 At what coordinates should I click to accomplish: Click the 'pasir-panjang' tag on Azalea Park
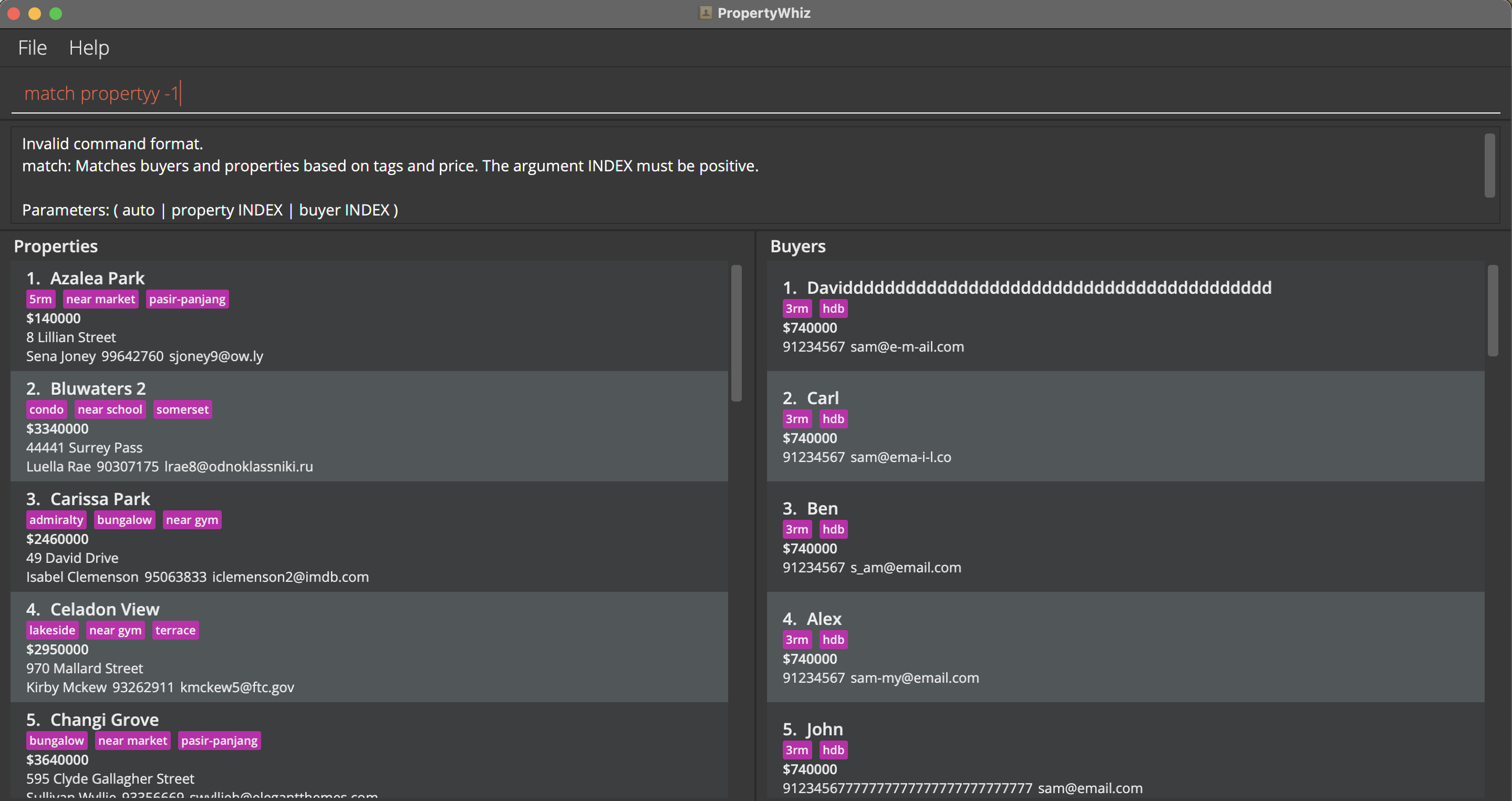[187, 299]
